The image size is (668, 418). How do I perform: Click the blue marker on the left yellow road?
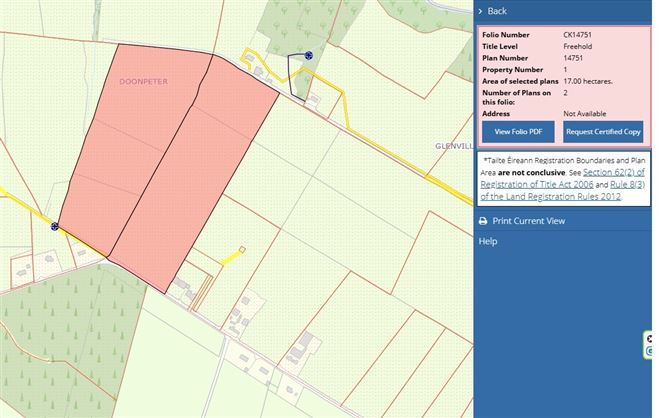pos(55,227)
